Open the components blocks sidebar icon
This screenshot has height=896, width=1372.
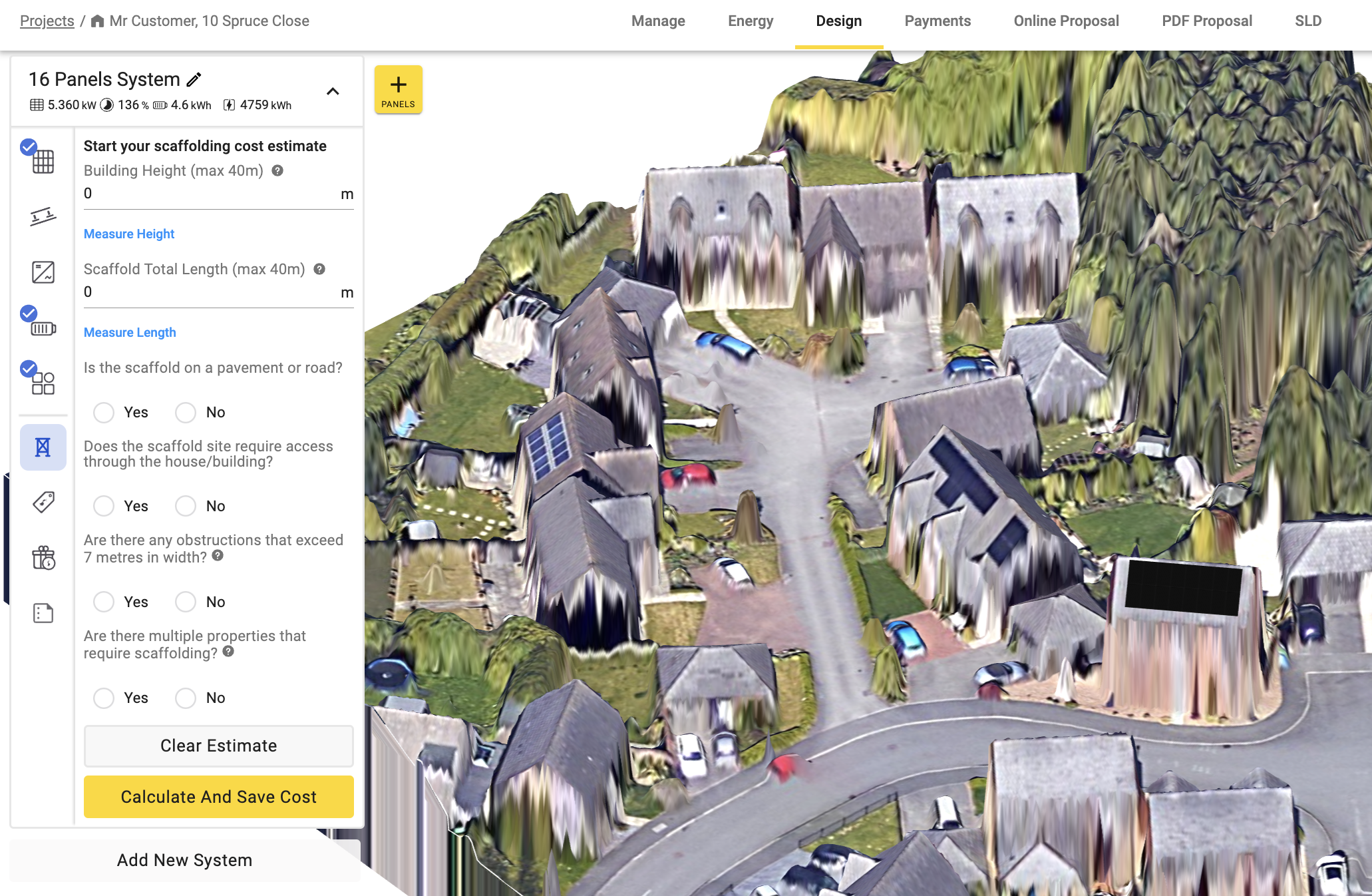click(x=43, y=383)
